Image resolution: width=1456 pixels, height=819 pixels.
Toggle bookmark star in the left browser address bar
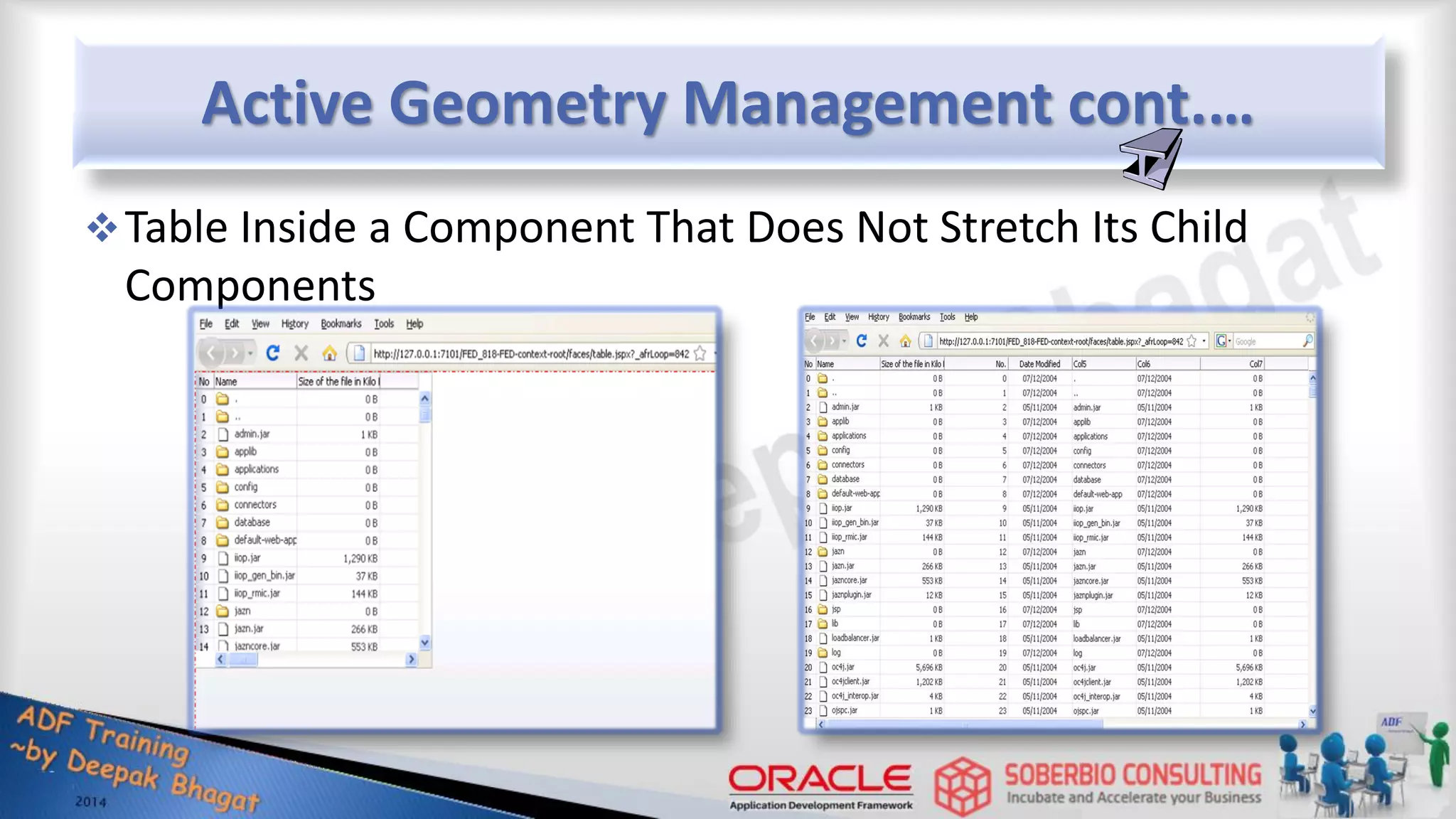(x=700, y=353)
